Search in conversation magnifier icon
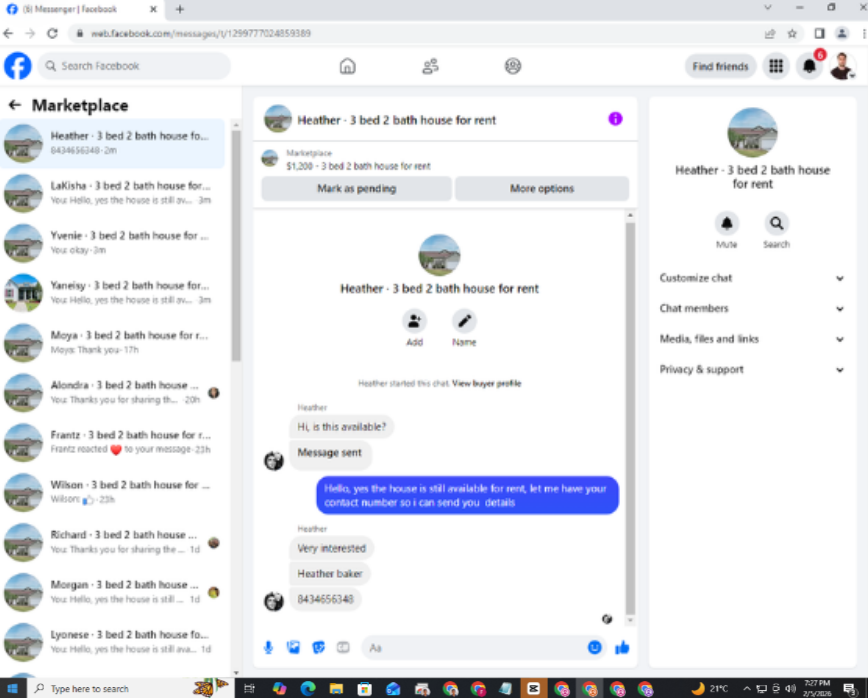Viewport: 868px width, 698px height. click(x=776, y=223)
